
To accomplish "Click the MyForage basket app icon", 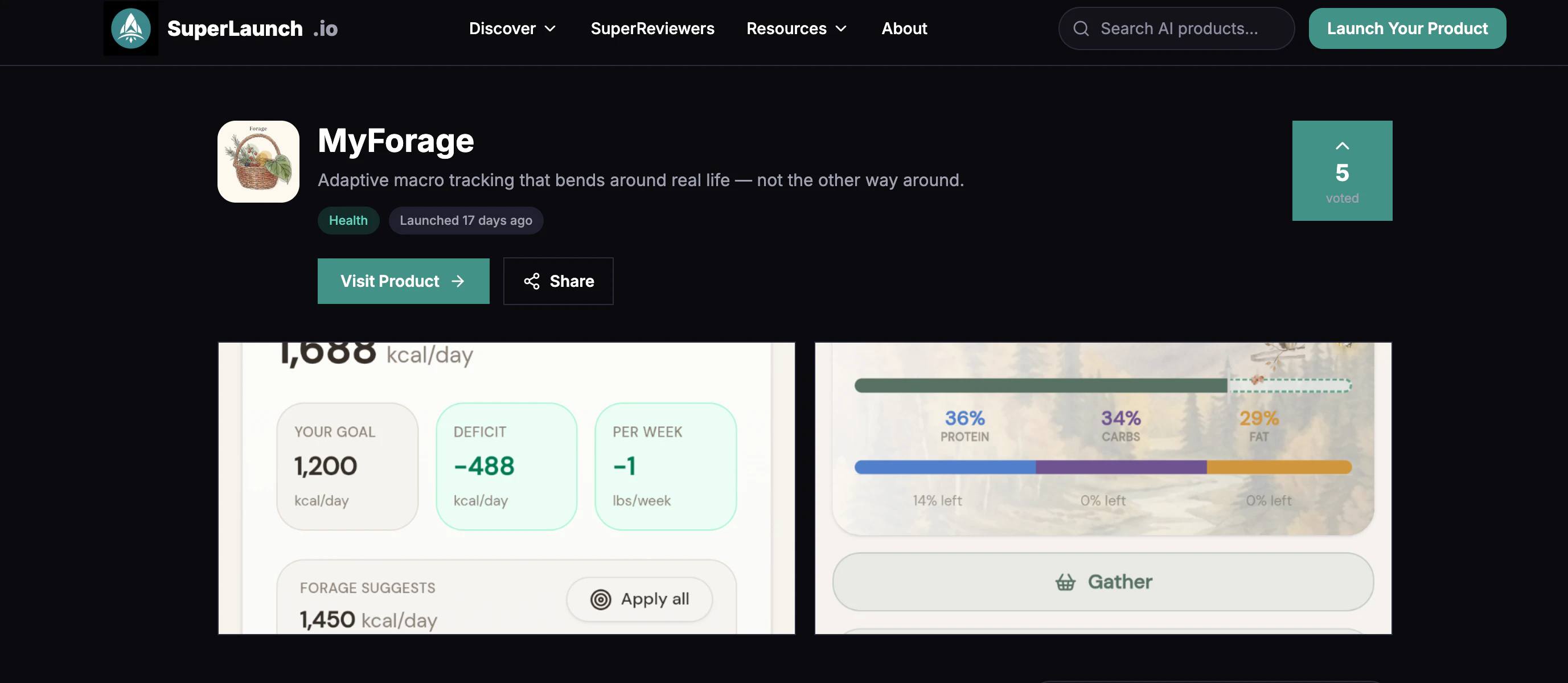I will coord(258,161).
